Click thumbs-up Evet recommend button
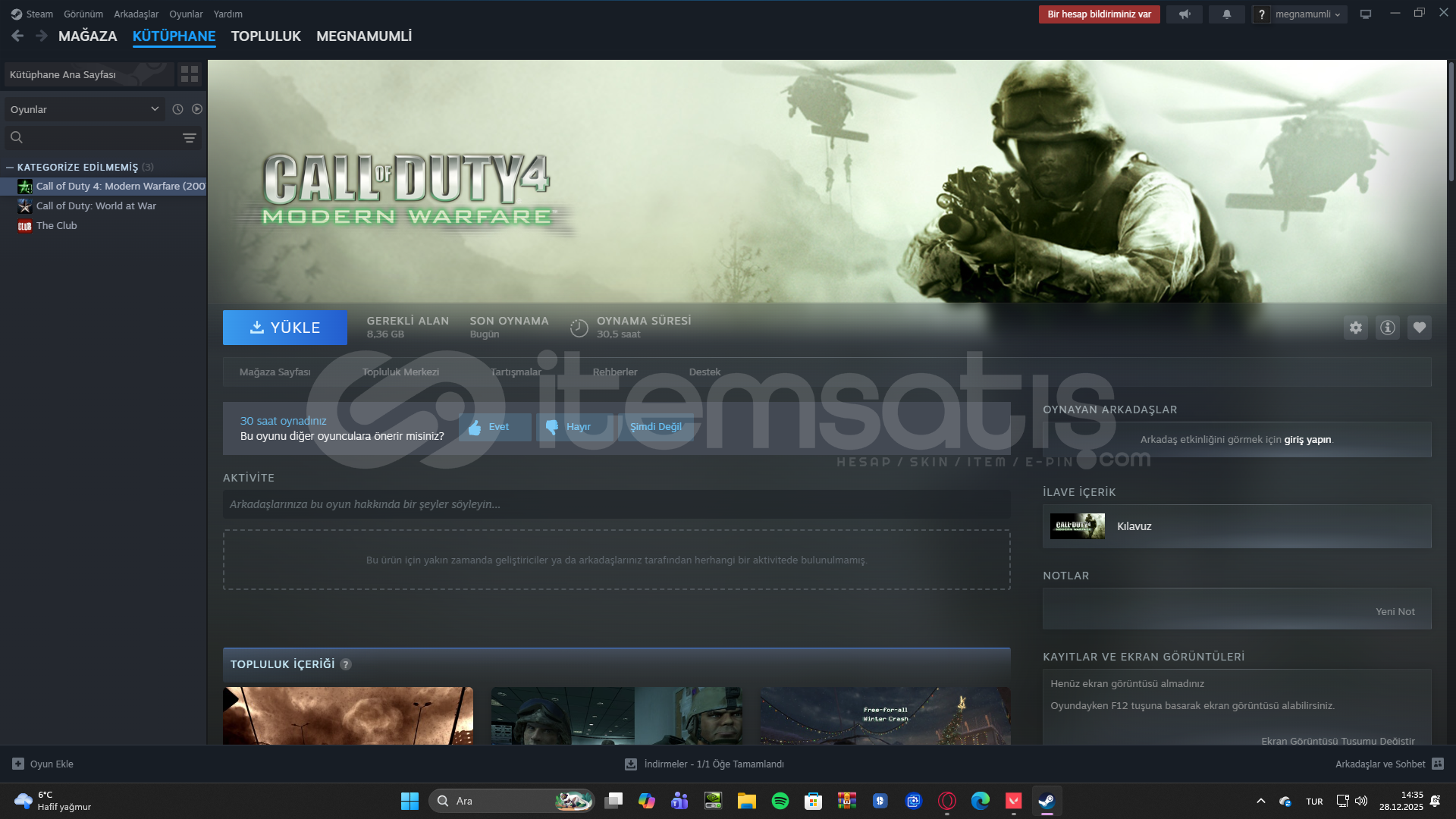 pyautogui.click(x=494, y=427)
